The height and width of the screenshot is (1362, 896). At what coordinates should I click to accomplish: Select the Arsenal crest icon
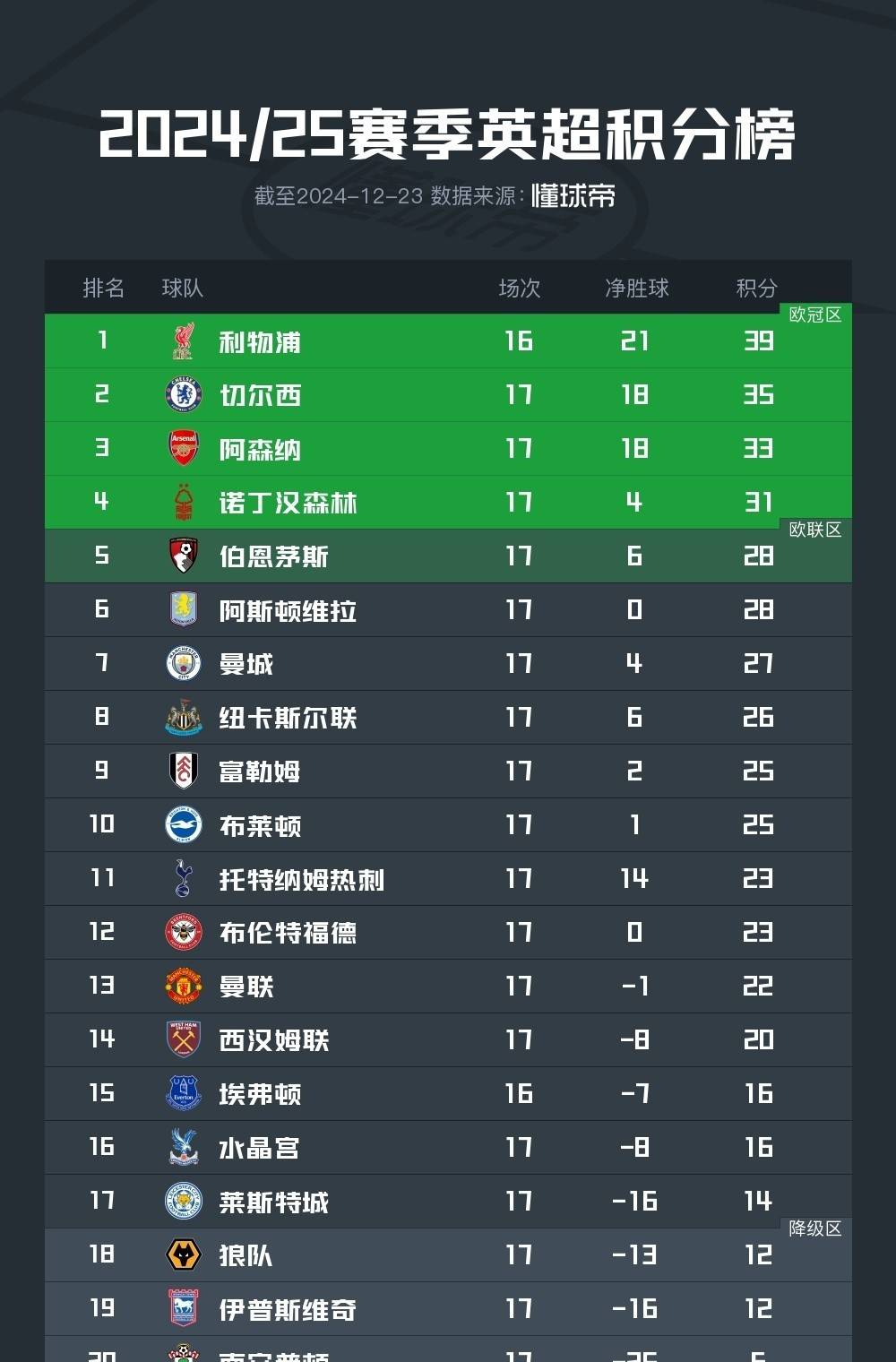click(184, 449)
